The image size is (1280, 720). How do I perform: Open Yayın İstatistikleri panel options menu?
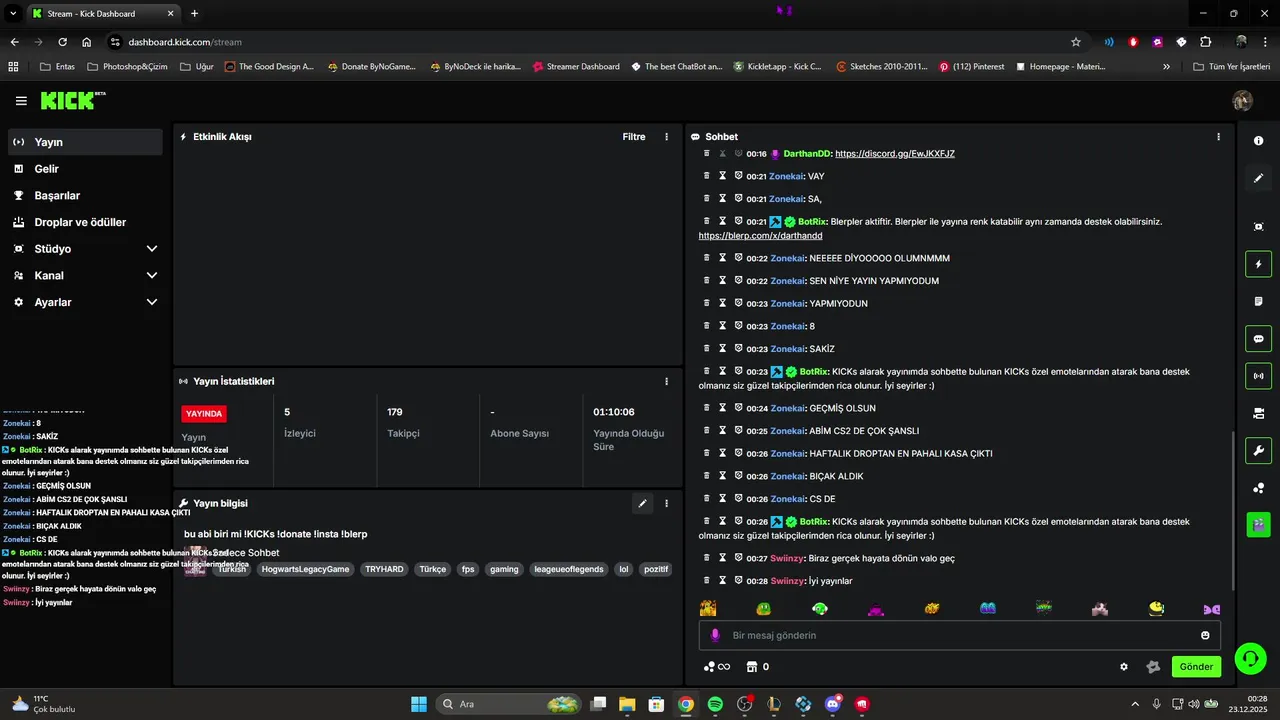[667, 381]
